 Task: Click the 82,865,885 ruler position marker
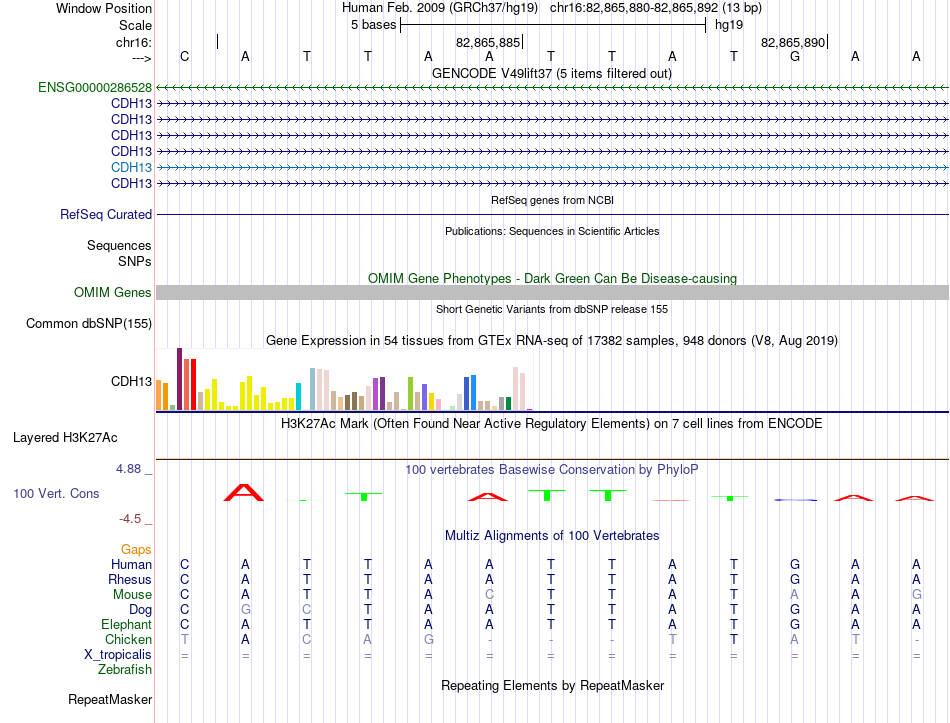[x=490, y=42]
